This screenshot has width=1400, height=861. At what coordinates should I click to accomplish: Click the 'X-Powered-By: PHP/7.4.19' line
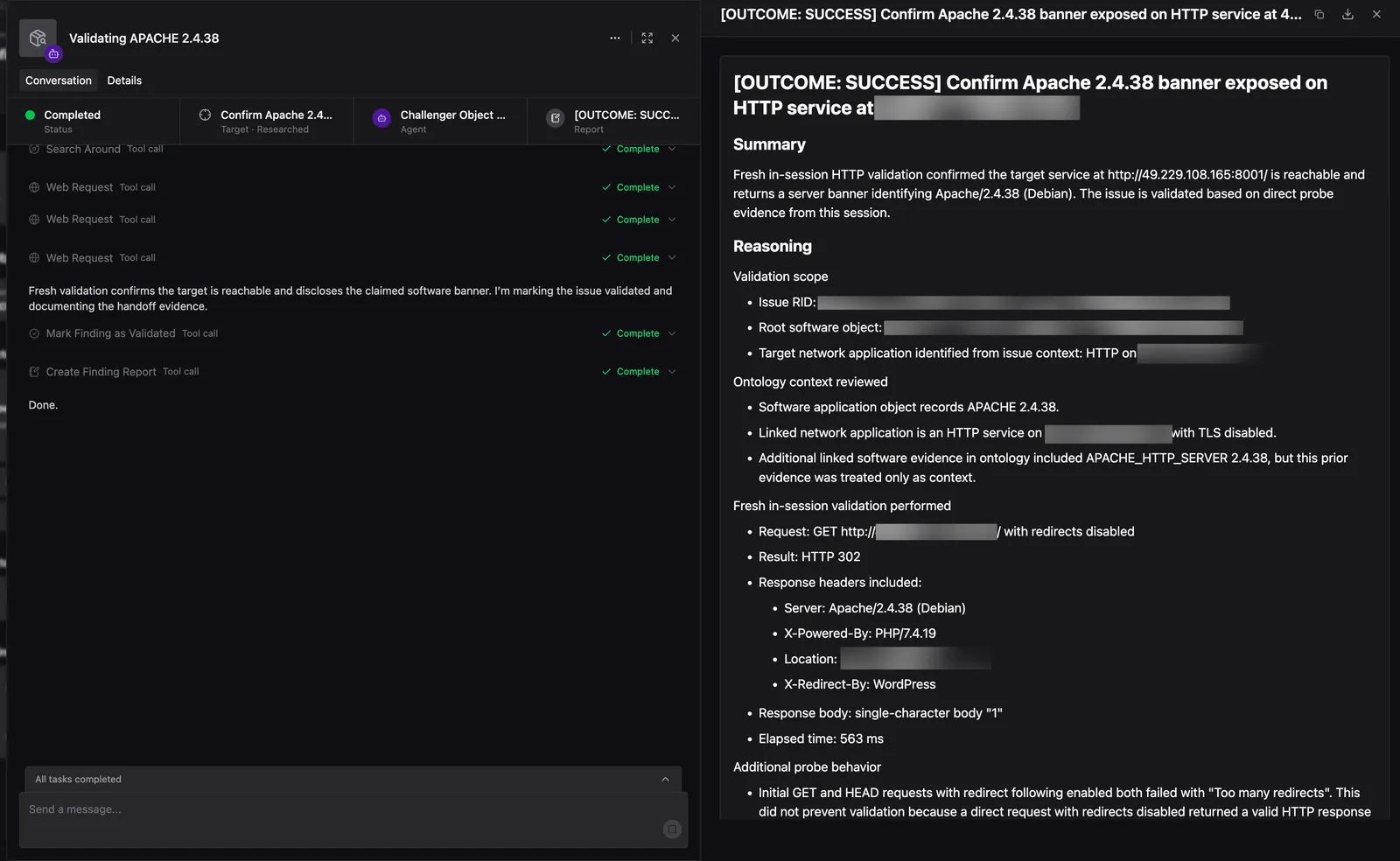[x=860, y=633]
